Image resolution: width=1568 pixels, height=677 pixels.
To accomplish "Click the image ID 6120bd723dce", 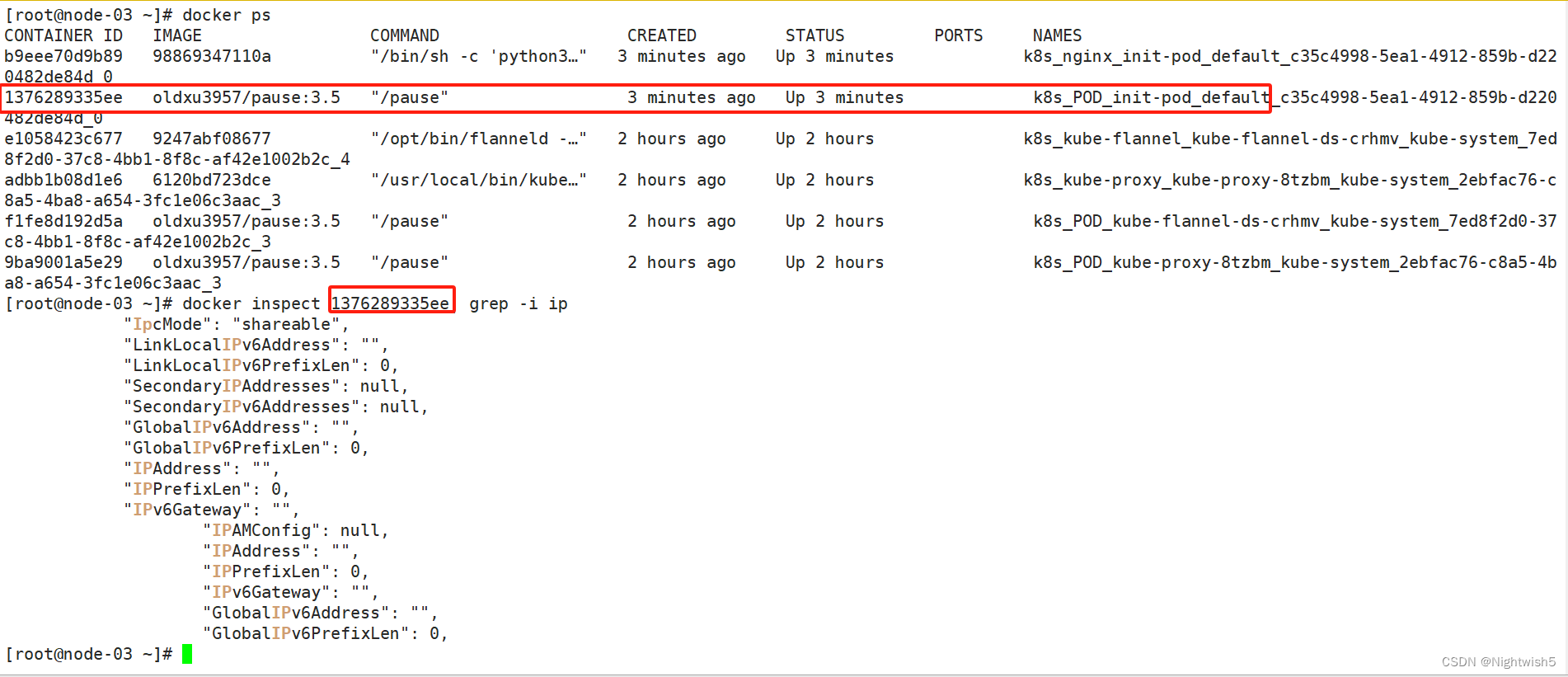I will coord(212,180).
